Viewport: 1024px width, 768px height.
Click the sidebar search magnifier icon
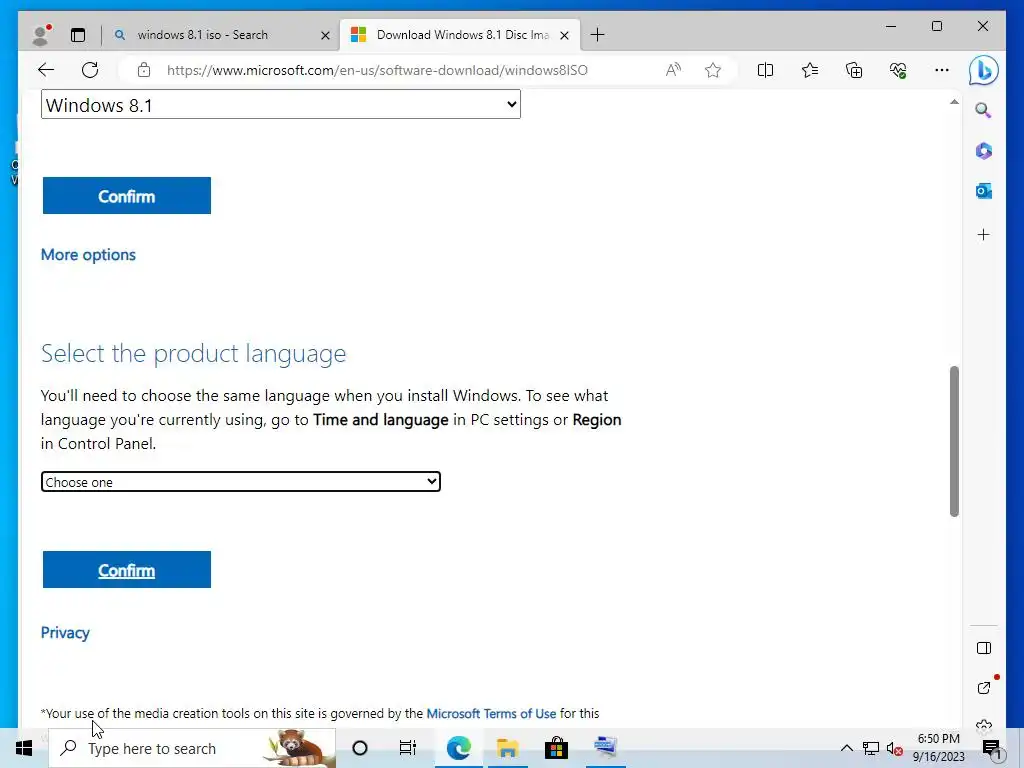pyautogui.click(x=984, y=110)
